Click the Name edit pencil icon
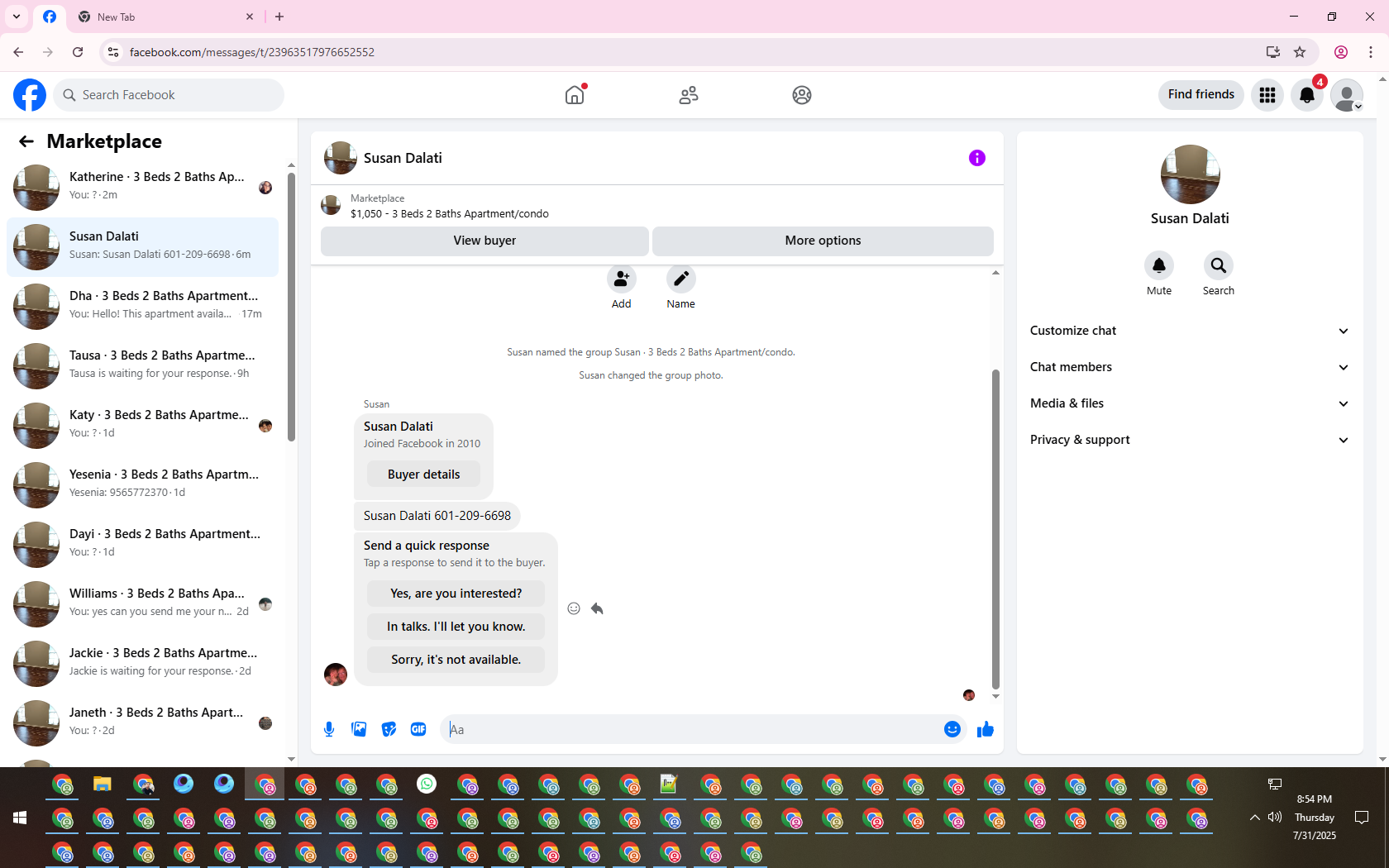Viewport: 1389px width, 868px height. pyautogui.click(x=681, y=279)
